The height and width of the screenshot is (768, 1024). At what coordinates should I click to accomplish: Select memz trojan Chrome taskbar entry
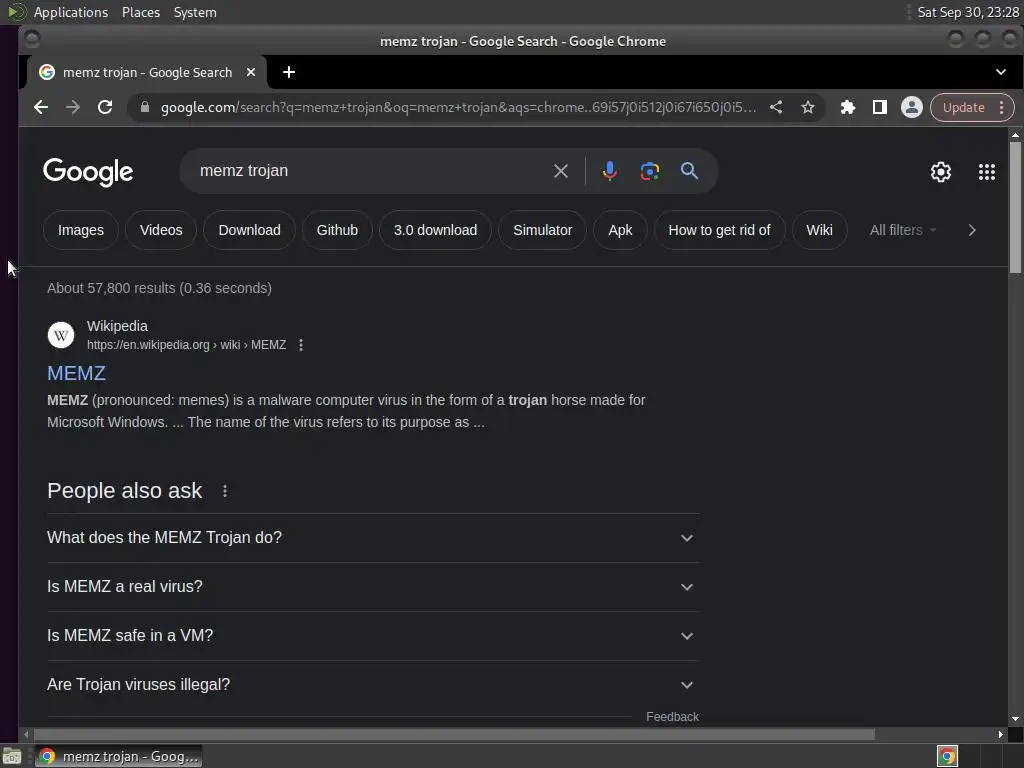pyautogui.click(x=118, y=756)
